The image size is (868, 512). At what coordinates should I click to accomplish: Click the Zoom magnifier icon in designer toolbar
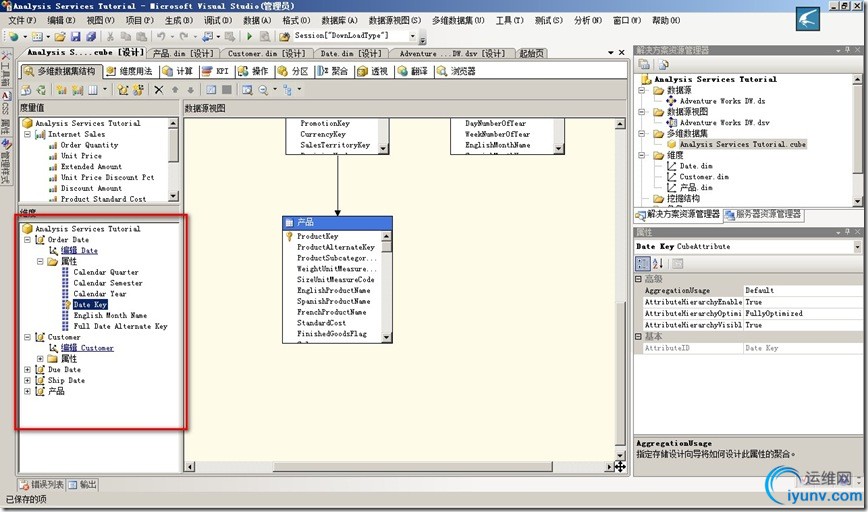(264, 90)
